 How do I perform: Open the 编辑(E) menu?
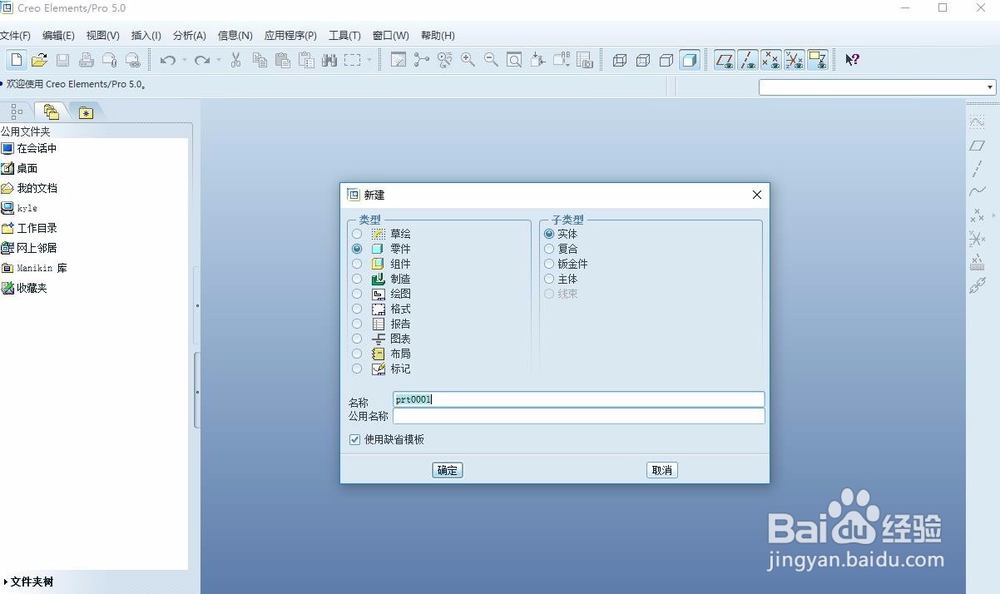[x=58, y=36]
